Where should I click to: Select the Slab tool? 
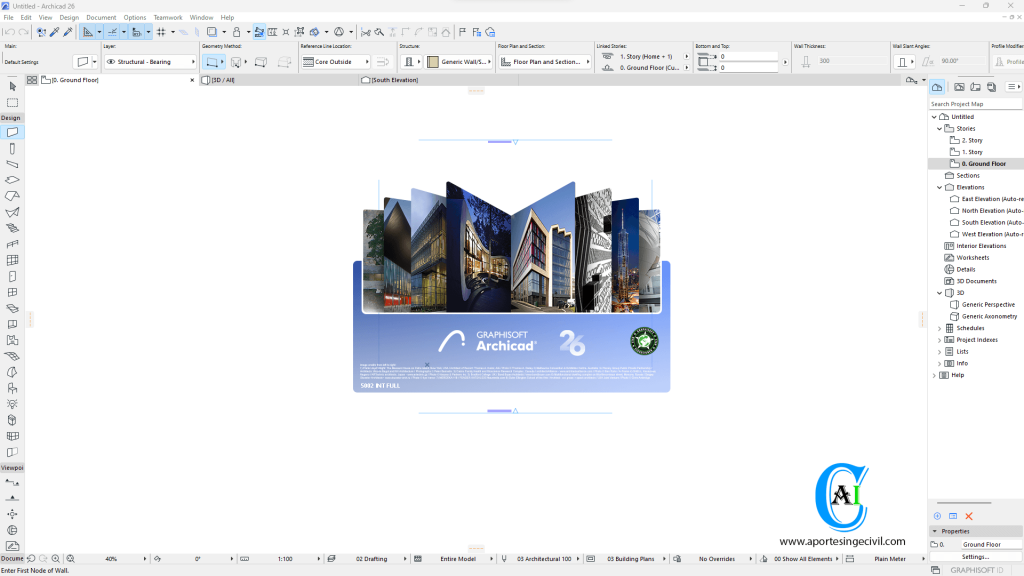[13, 178]
